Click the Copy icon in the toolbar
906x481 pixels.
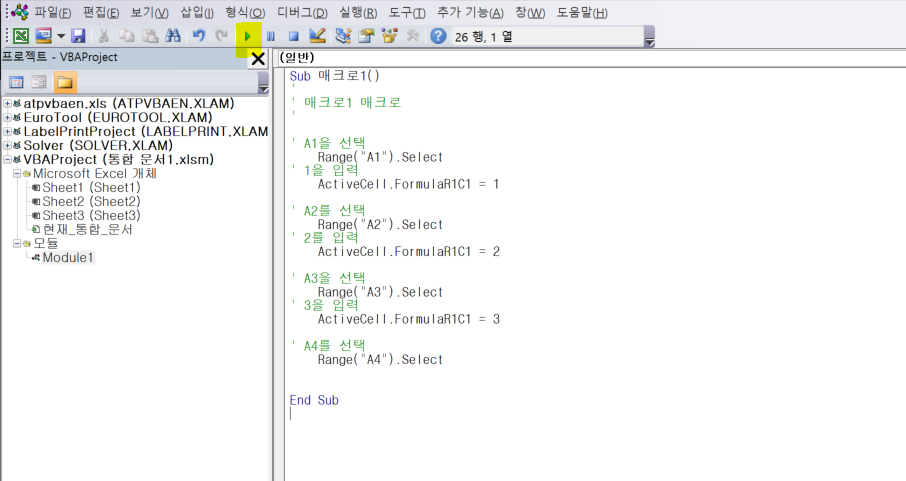pyautogui.click(x=127, y=36)
